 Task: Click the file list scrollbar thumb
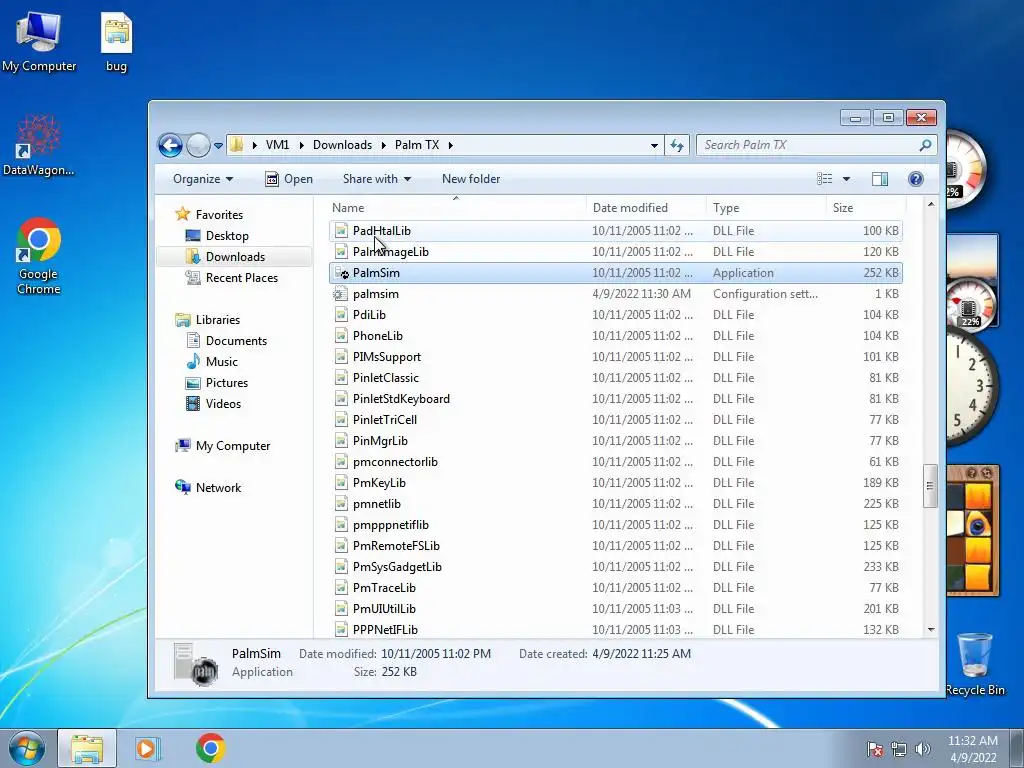pyautogui.click(x=931, y=485)
